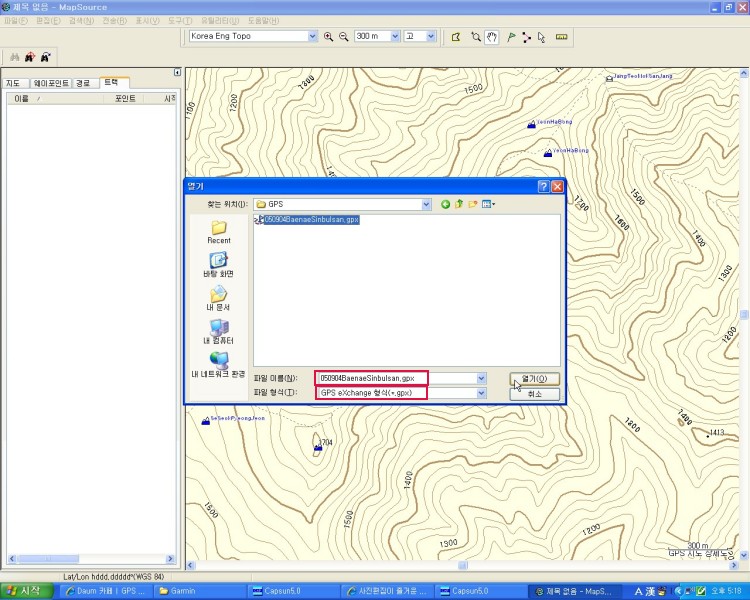Select 050904BaenaeSinbulsan.gpx in file list
Image resolution: width=750 pixels, height=600 pixels.
click(307, 220)
